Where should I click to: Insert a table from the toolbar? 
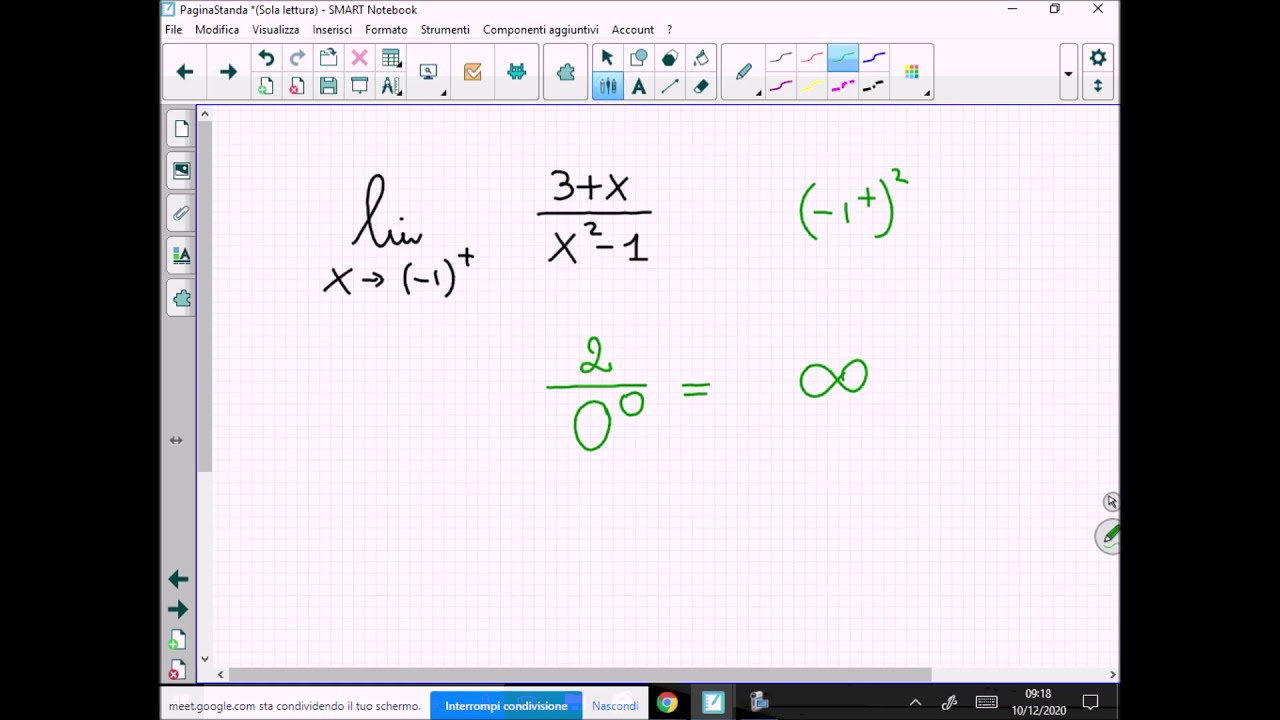(x=391, y=58)
